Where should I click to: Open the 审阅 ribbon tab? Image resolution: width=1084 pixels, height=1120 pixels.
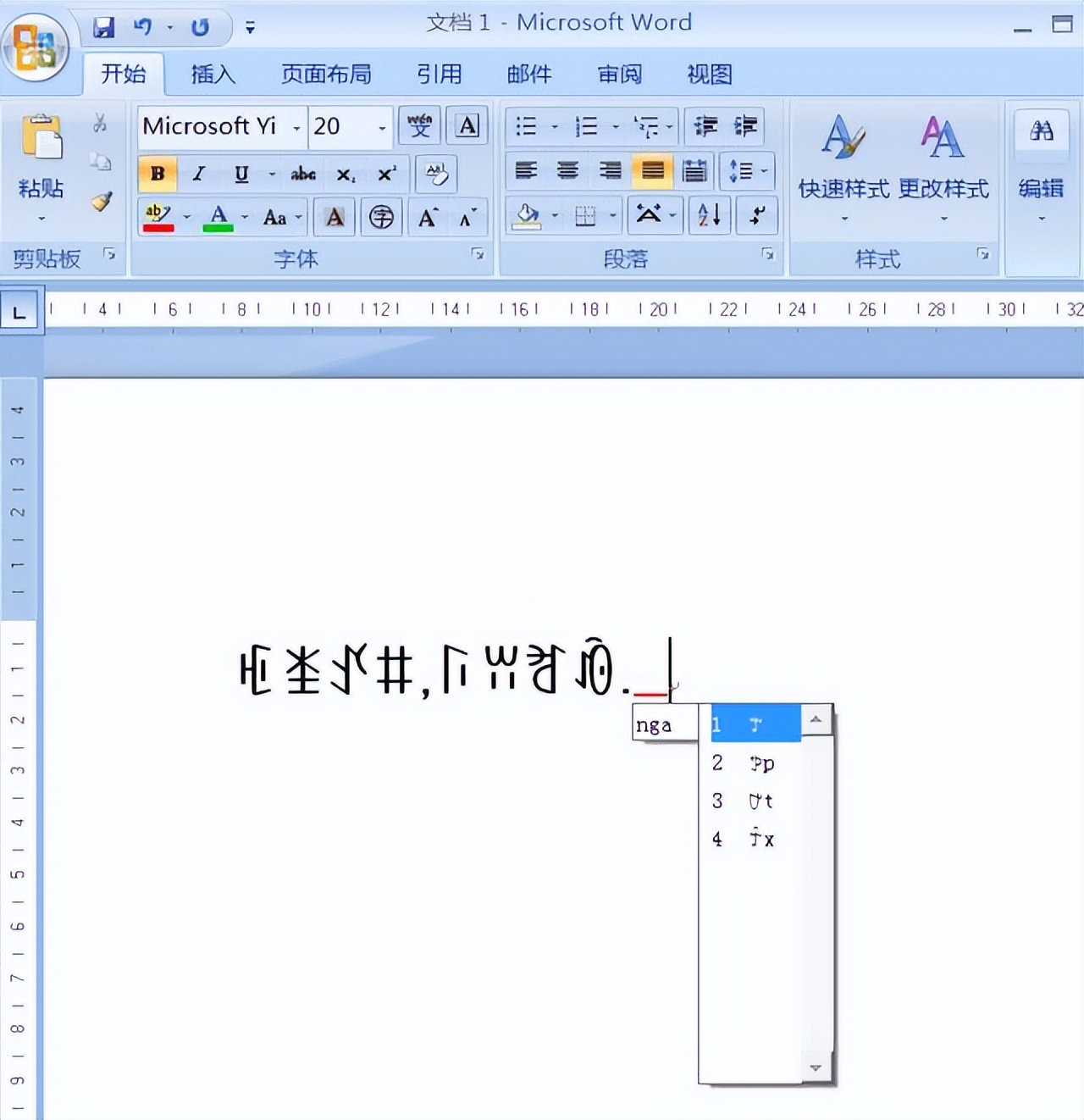(x=619, y=75)
